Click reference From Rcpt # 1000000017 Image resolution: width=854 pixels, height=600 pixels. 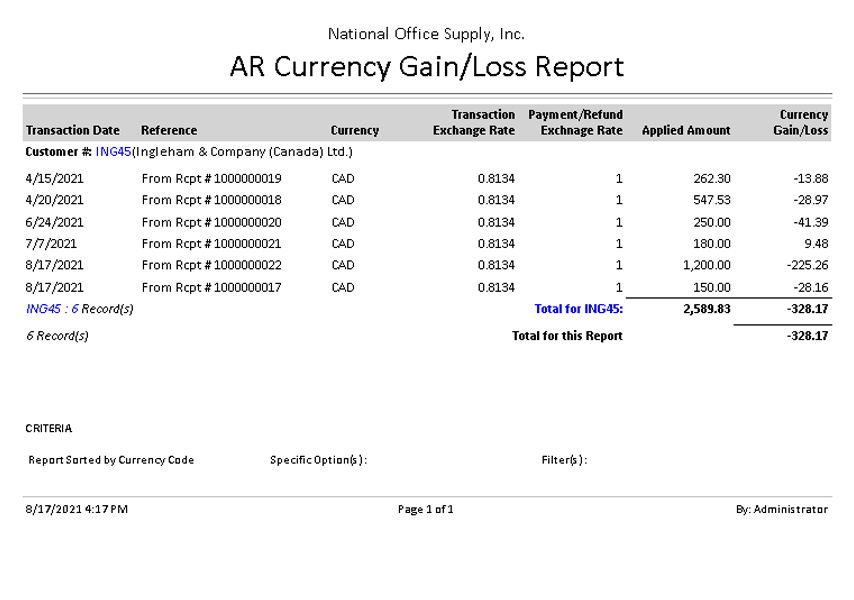coord(212,288)
